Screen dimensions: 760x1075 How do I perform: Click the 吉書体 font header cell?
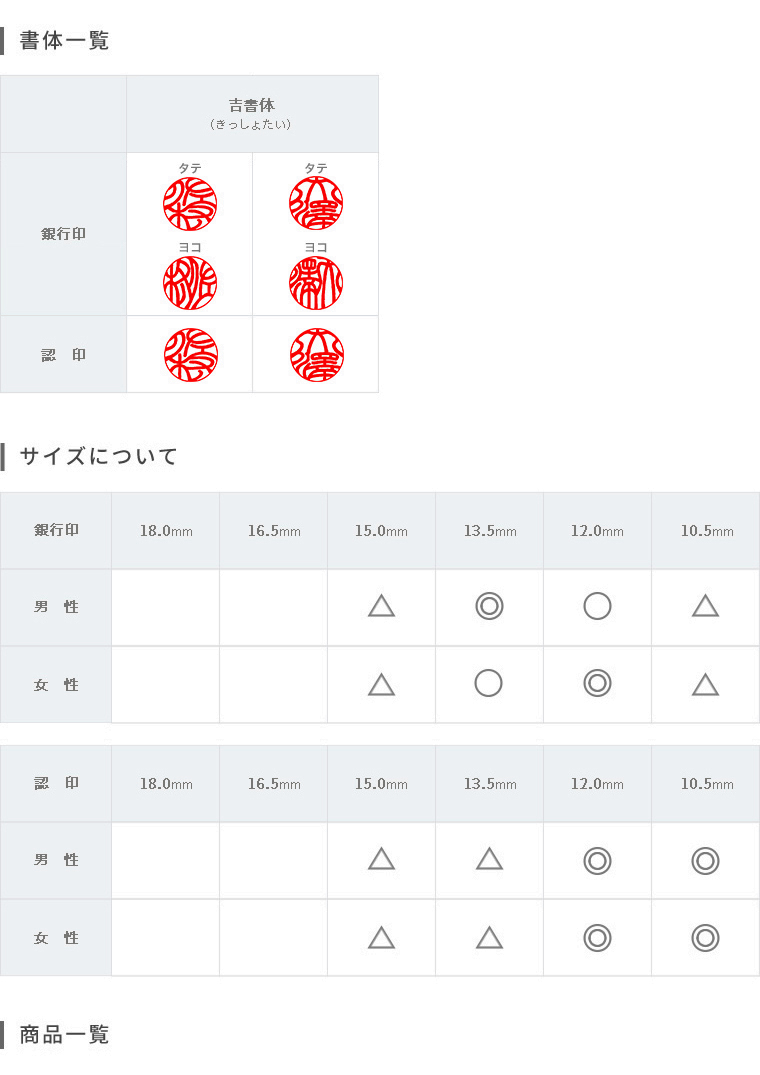click(252, 114)
